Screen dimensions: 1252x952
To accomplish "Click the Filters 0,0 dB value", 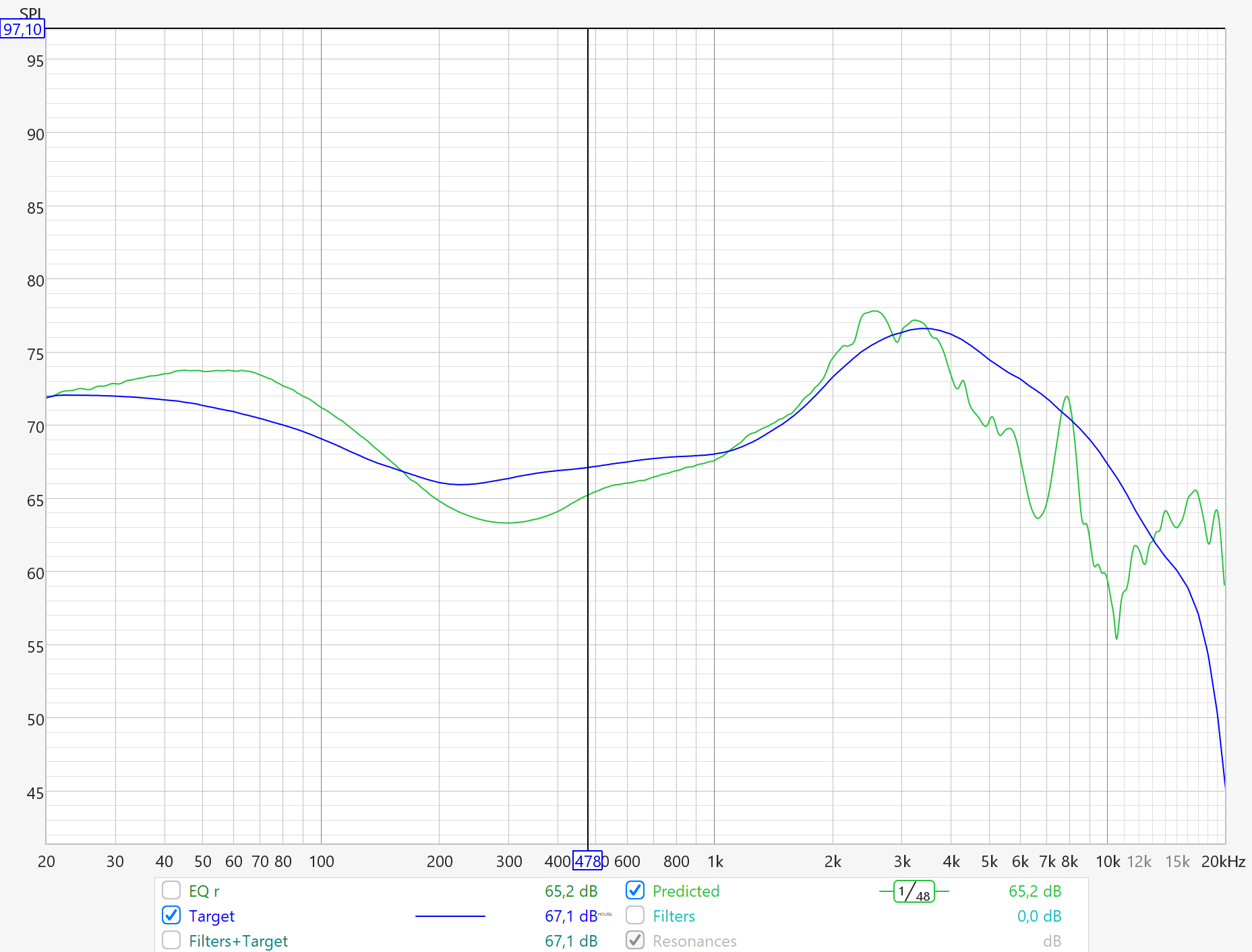I will (1039, 916).
